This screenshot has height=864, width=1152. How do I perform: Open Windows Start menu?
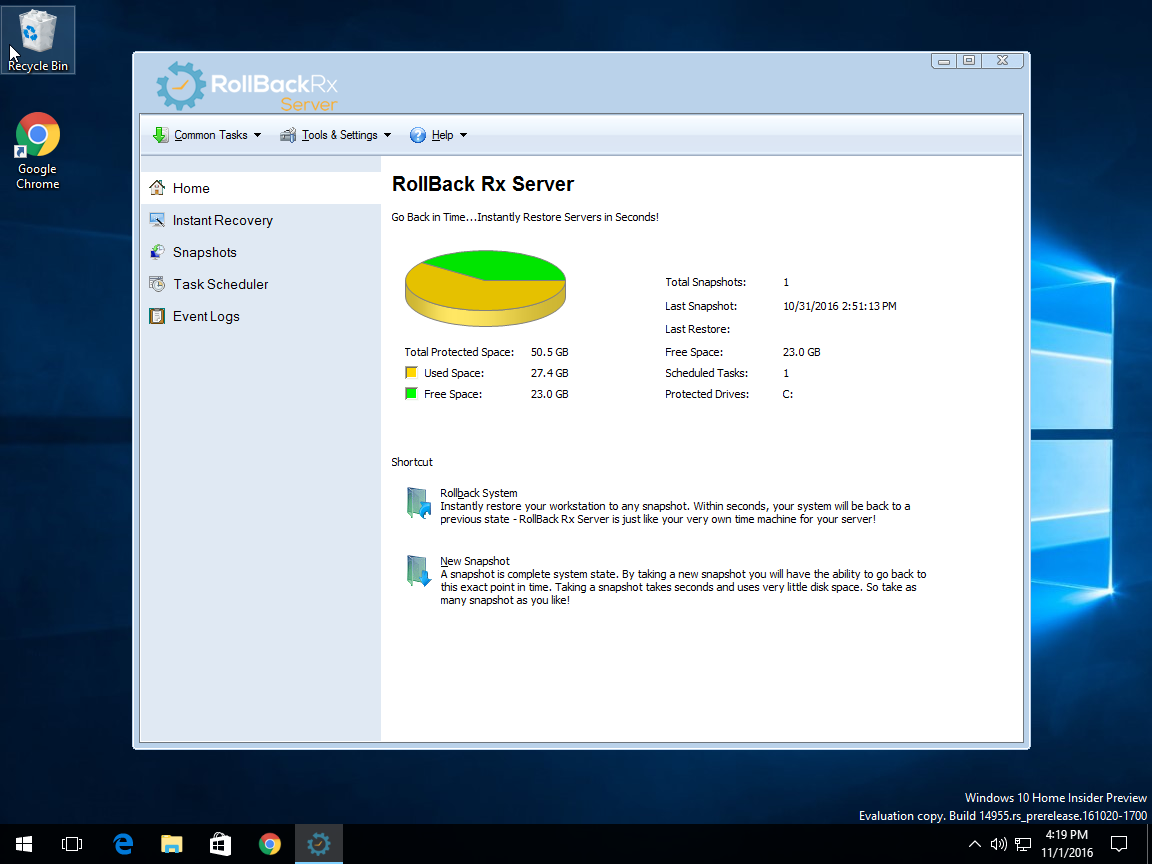click(x=24, y=844)
